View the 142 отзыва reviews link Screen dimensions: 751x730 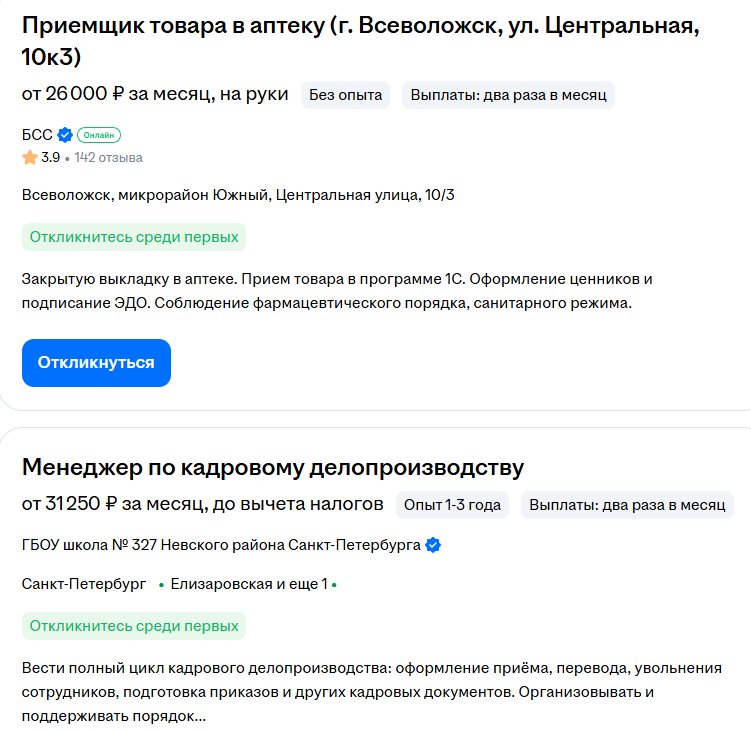(108, 158)
